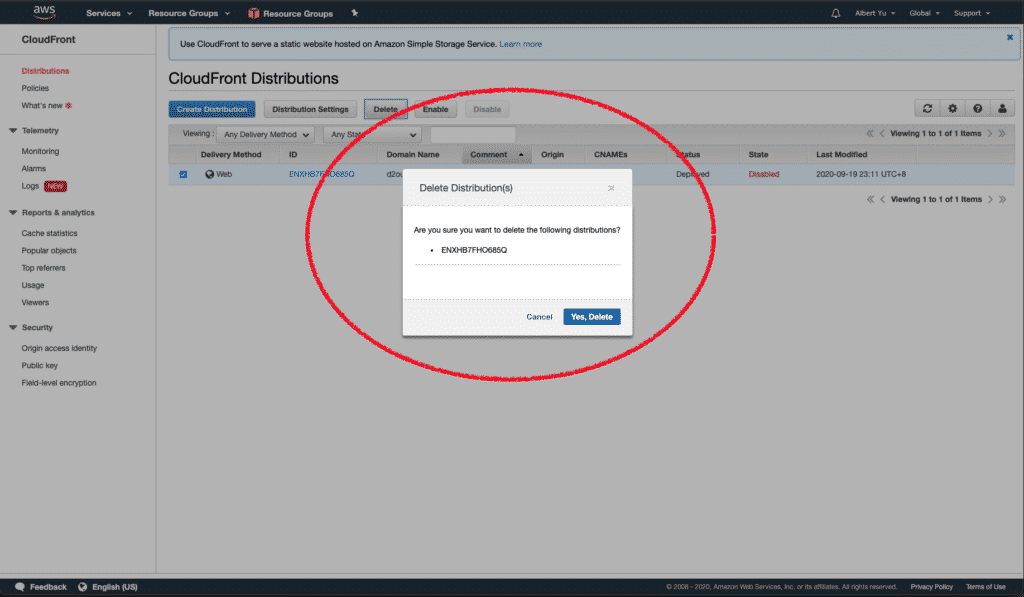Close the Delete Distribution(s) dialog with X
This screenshot has height=597, width=1024.
[611, 188]
